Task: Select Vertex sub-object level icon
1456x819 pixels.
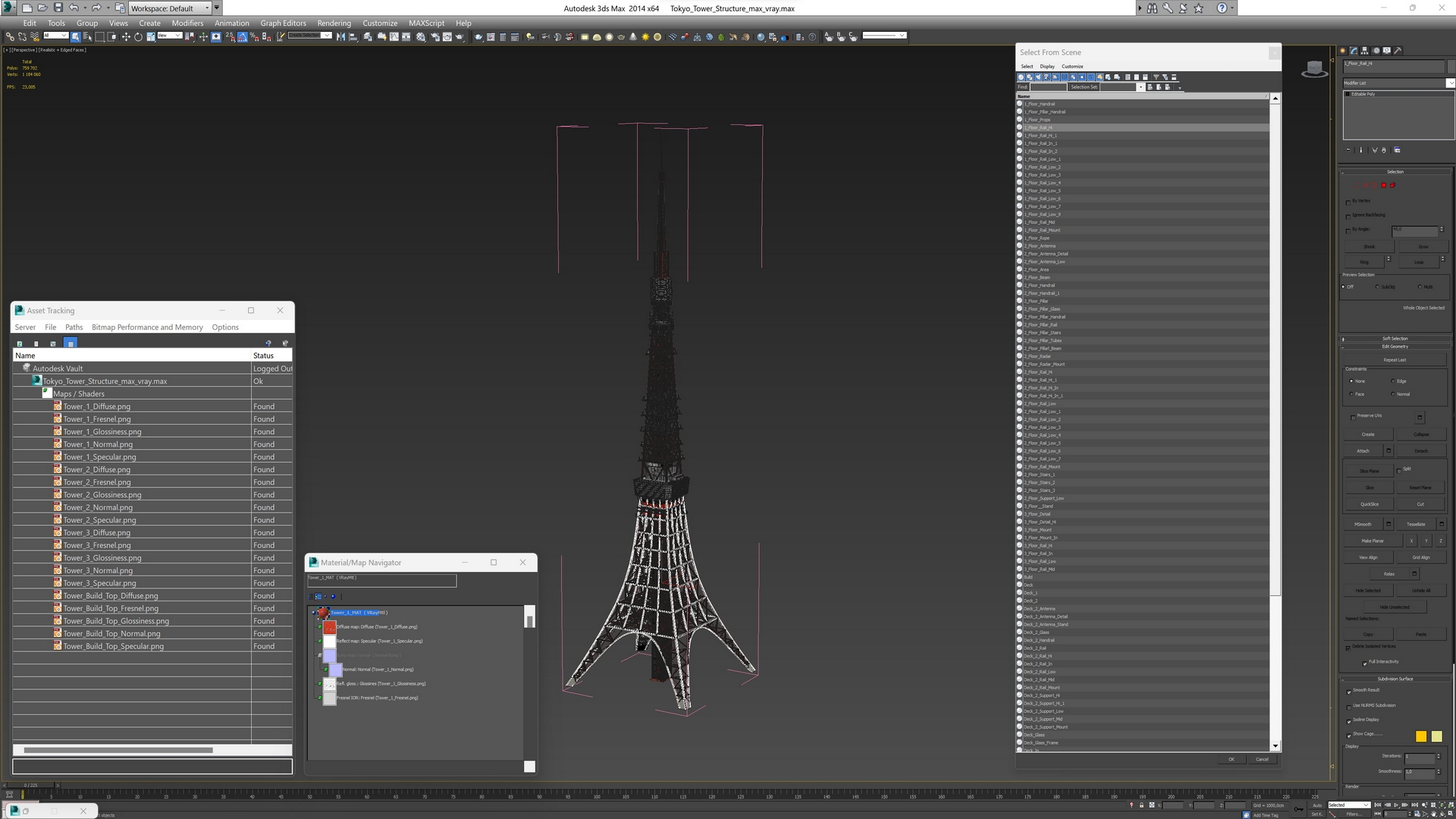Action: click(x=1356, y=185)
